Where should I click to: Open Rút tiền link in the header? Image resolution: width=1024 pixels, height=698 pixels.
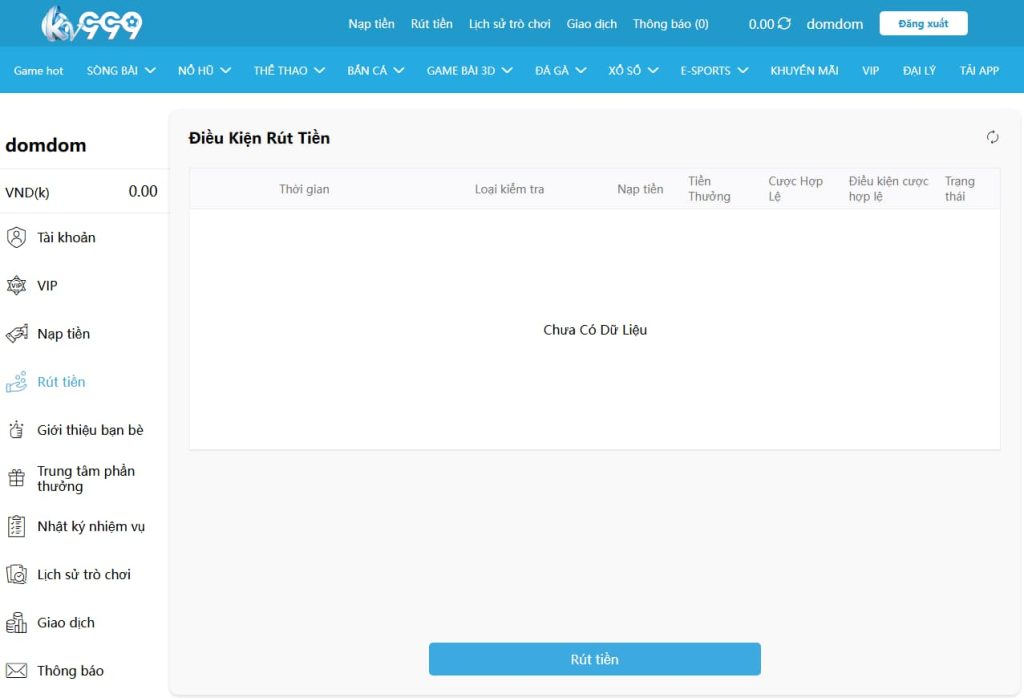point(431,24)
